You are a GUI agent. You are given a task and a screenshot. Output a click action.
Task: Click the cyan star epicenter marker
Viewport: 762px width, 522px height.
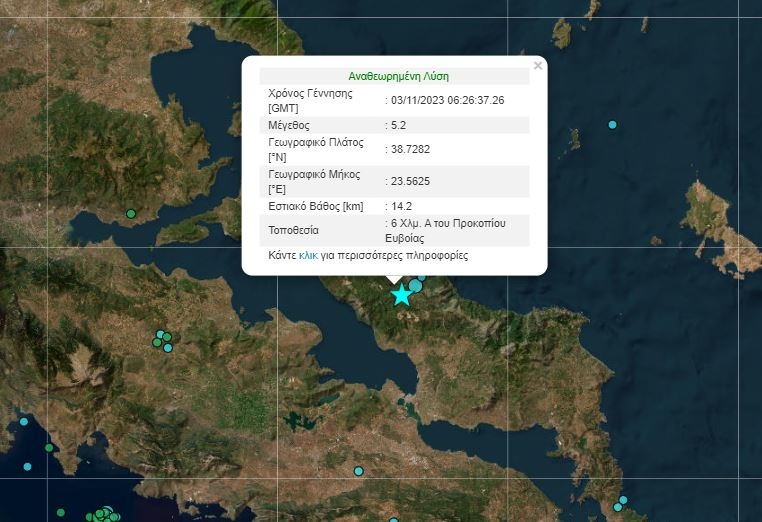(401, 294)
